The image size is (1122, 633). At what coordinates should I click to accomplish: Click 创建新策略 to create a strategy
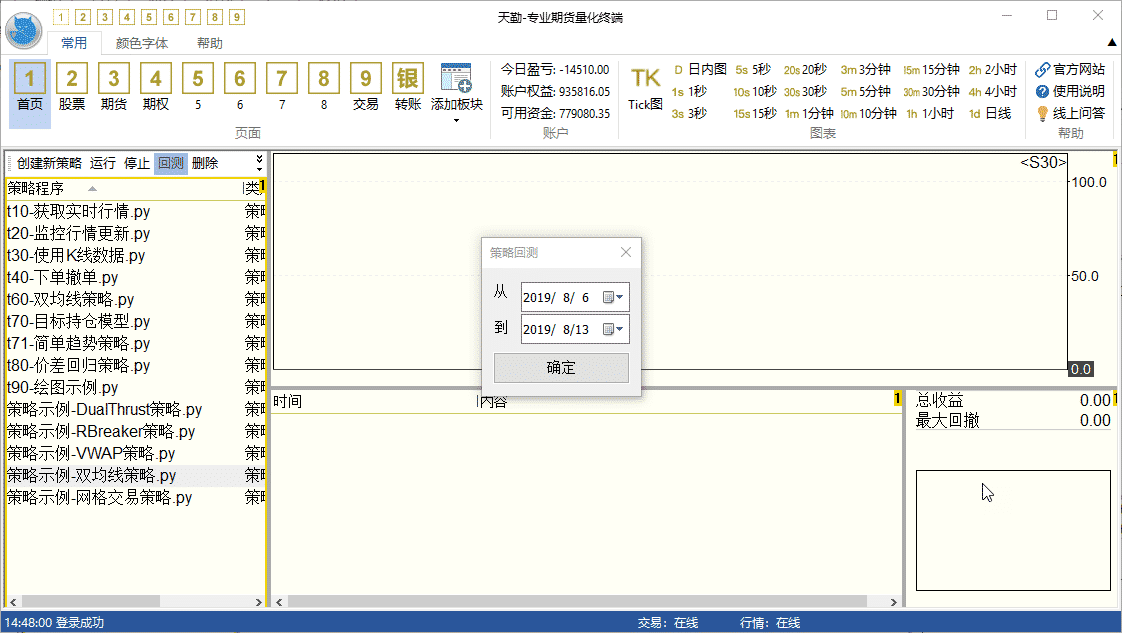[x=49, y=164]
